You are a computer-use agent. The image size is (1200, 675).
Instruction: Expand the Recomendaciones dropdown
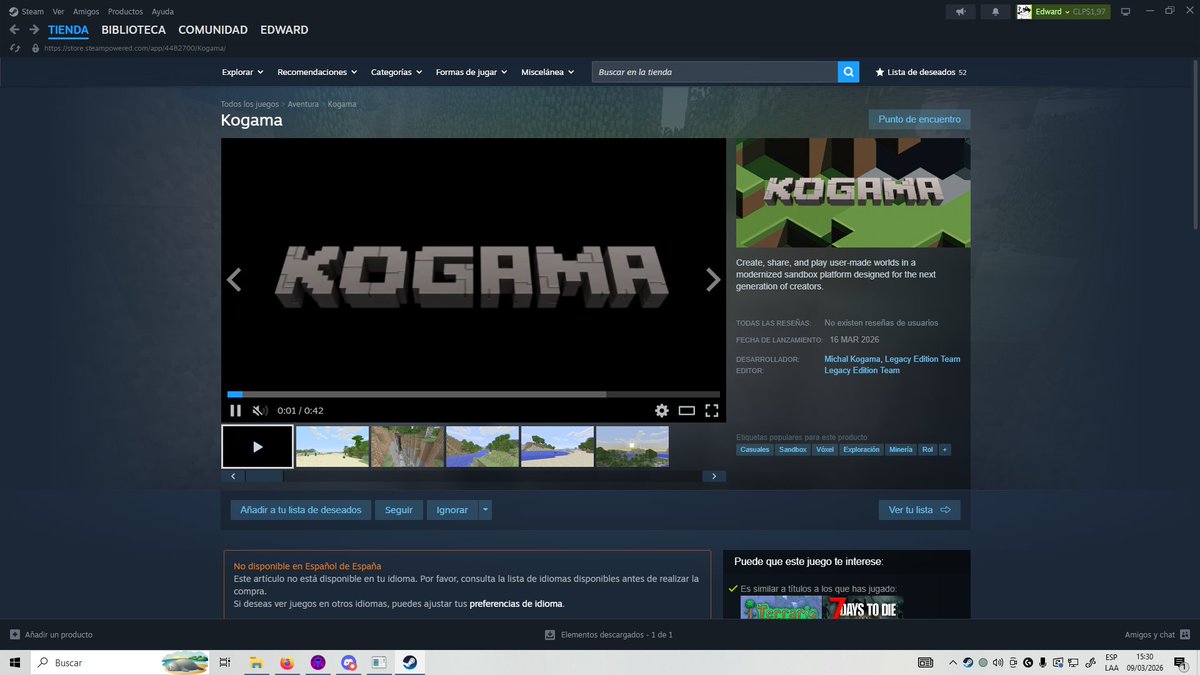pos(317,72)
